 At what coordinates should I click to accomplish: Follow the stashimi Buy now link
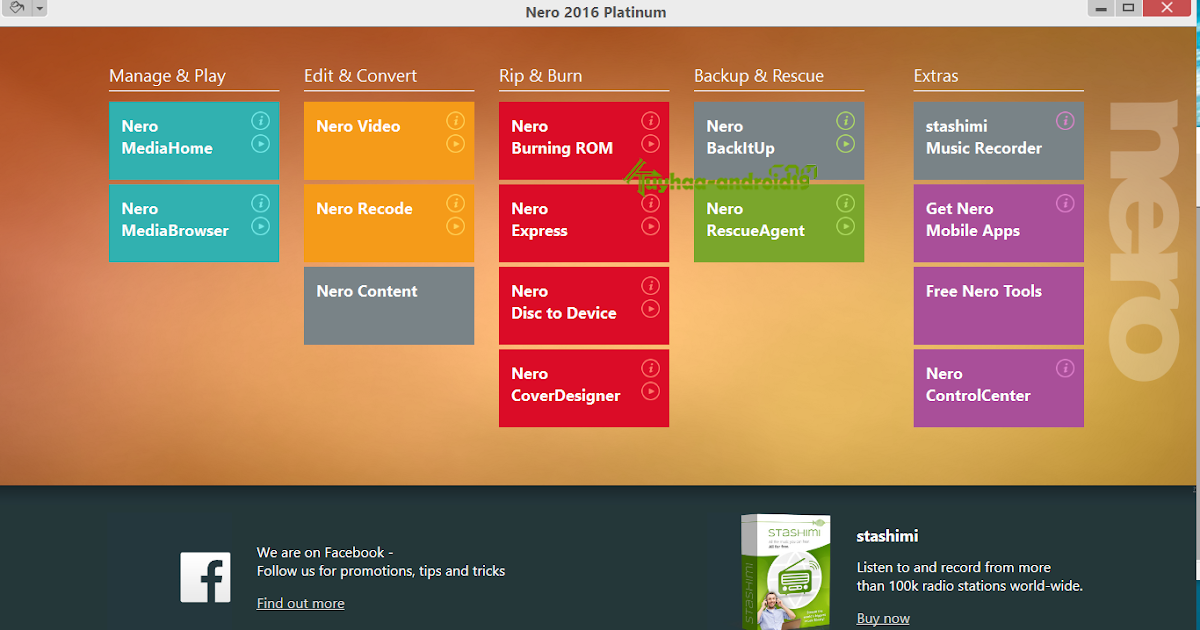click(883, 618)
